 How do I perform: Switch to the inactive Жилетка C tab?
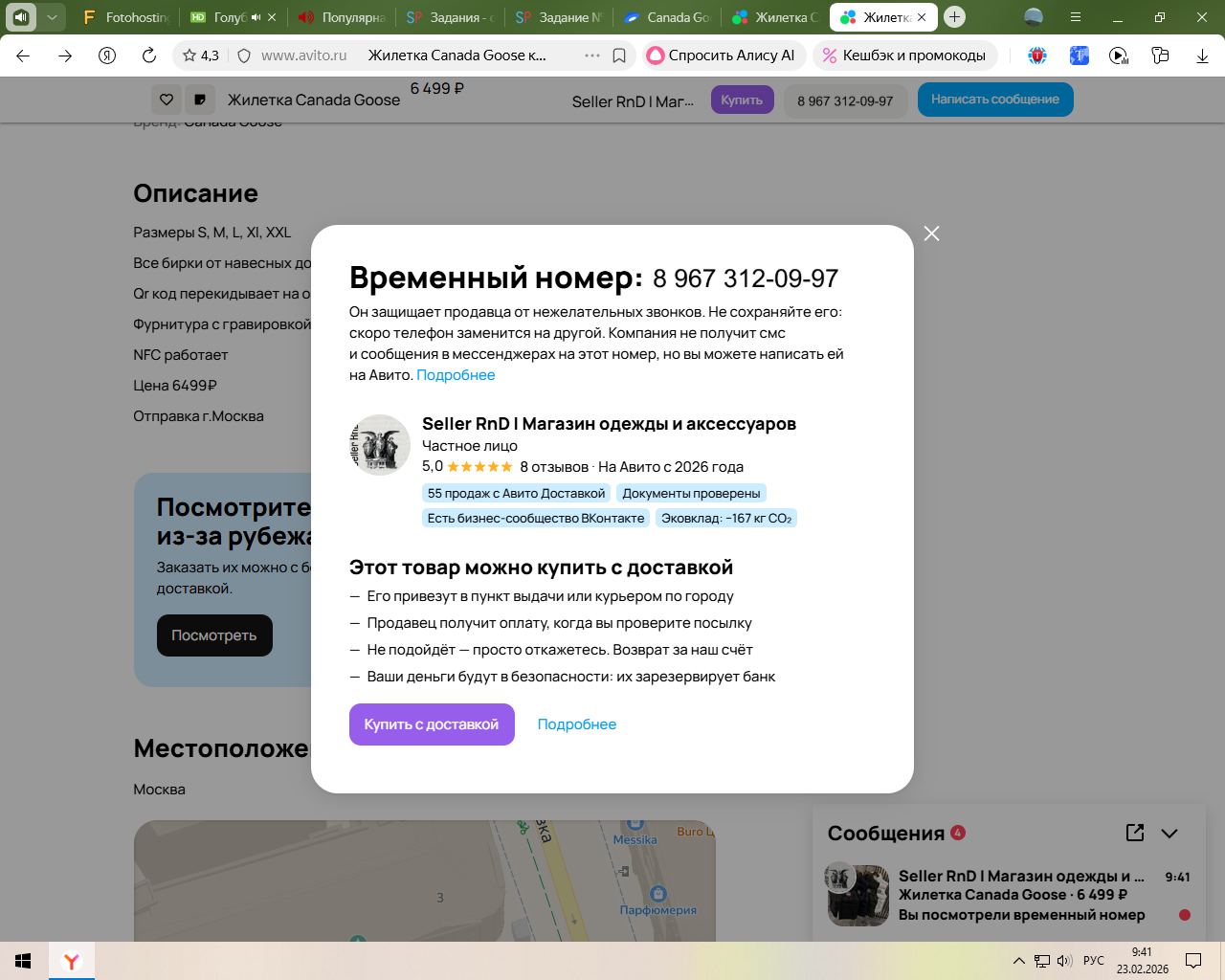pos(775,17)
